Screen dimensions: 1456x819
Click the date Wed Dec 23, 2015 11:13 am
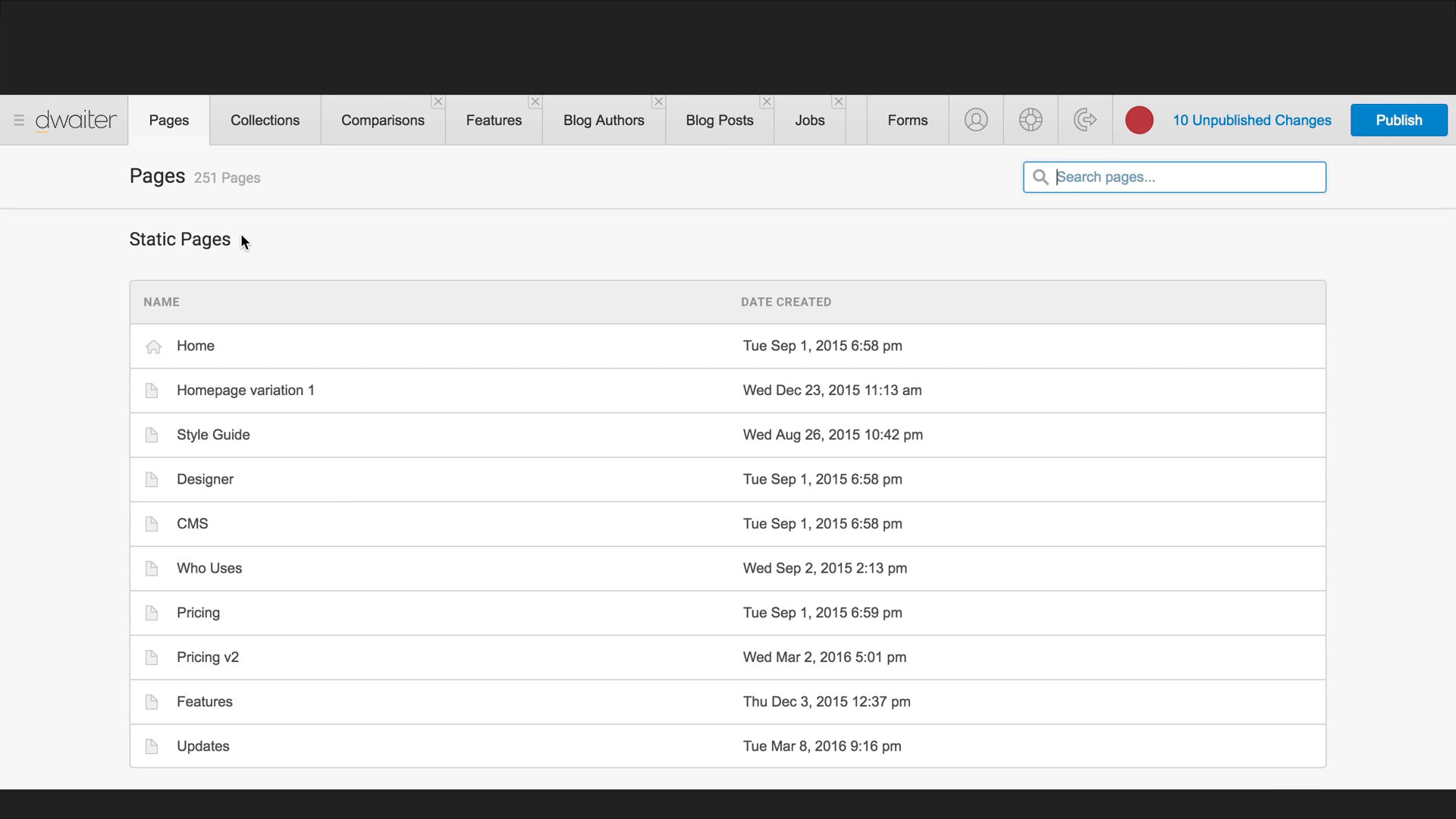[x=832, y=391]
